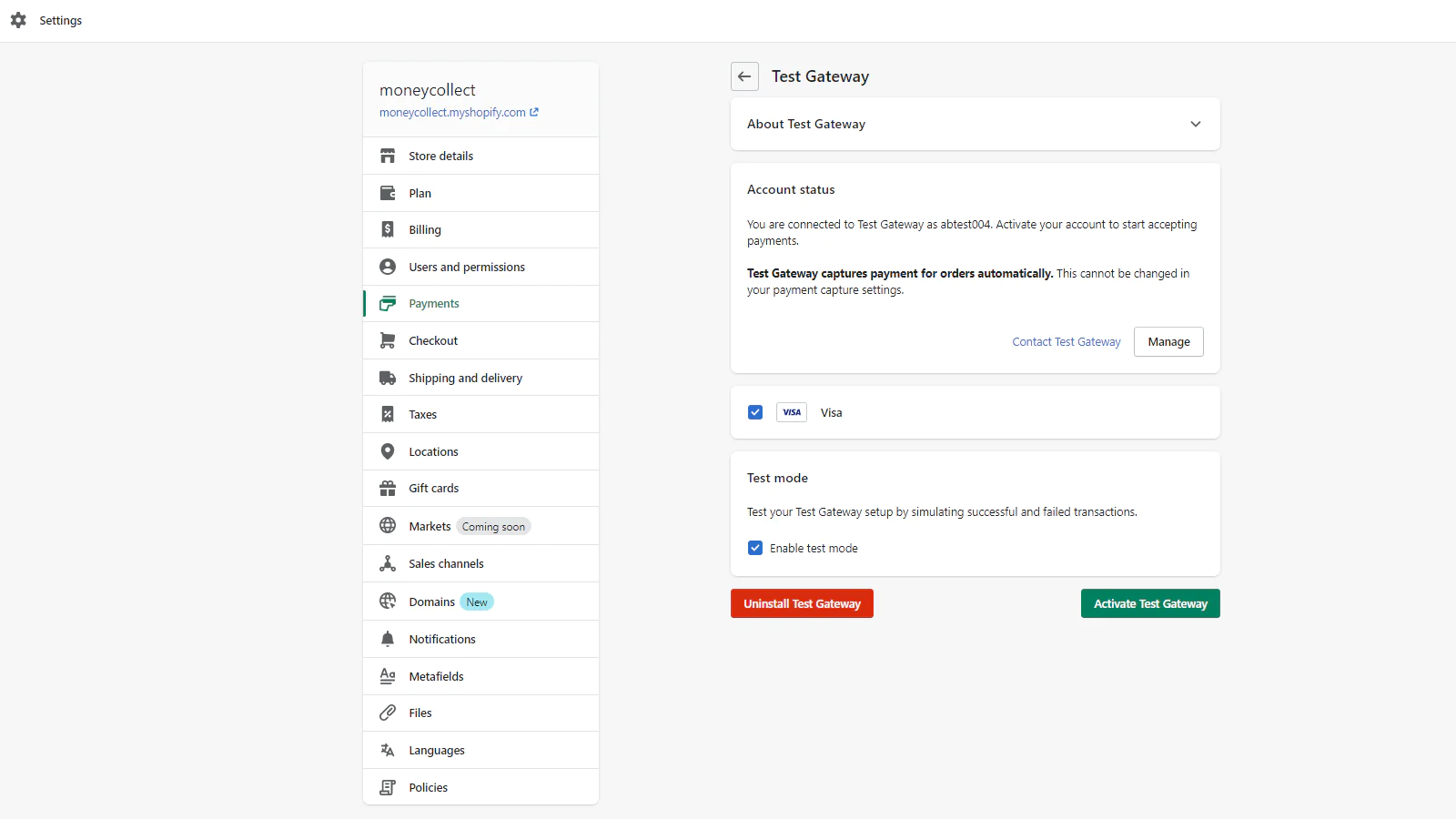Open Metafields settings

[480, 676]
